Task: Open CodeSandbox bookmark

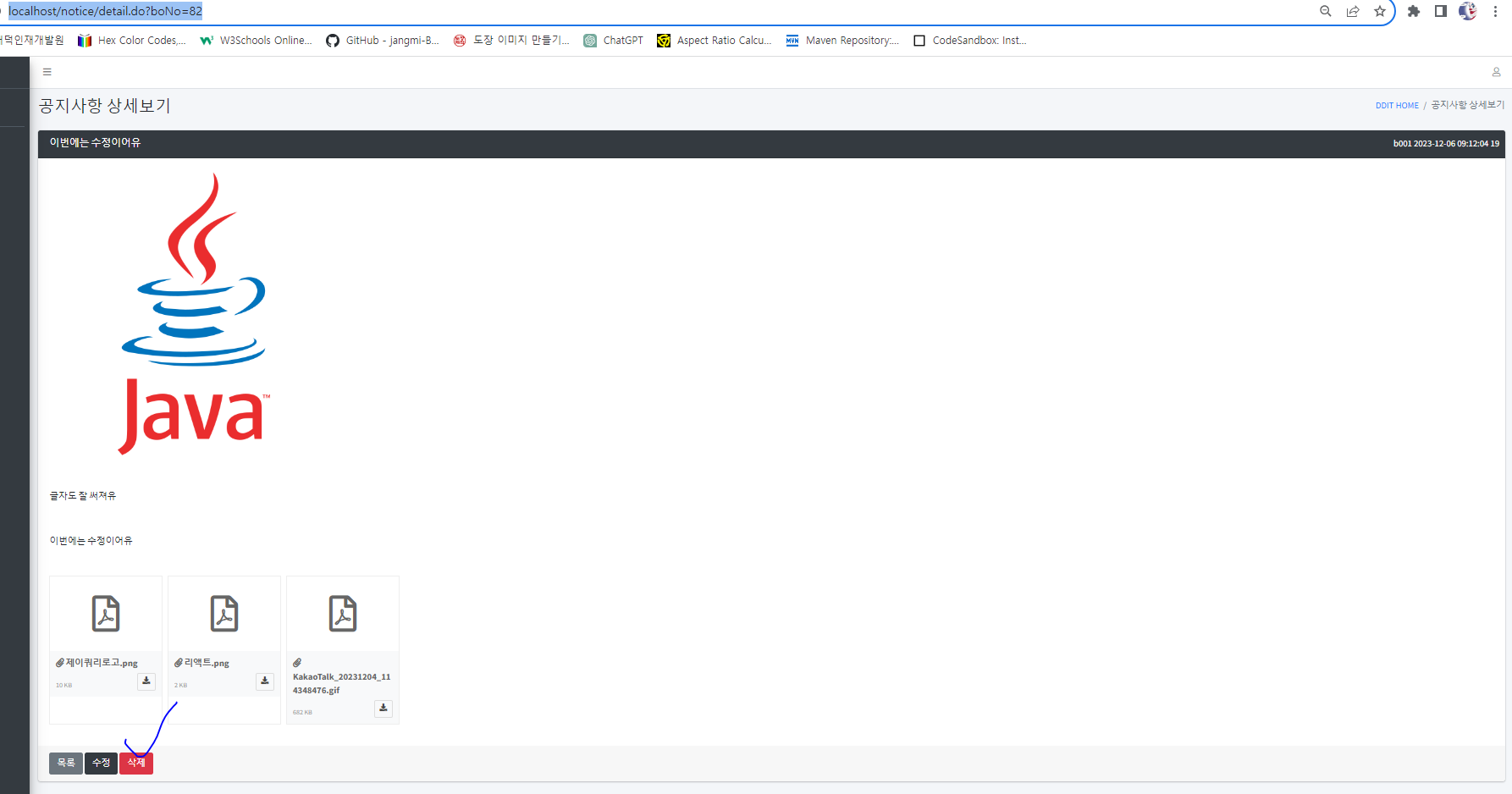Action: point(970,41)
